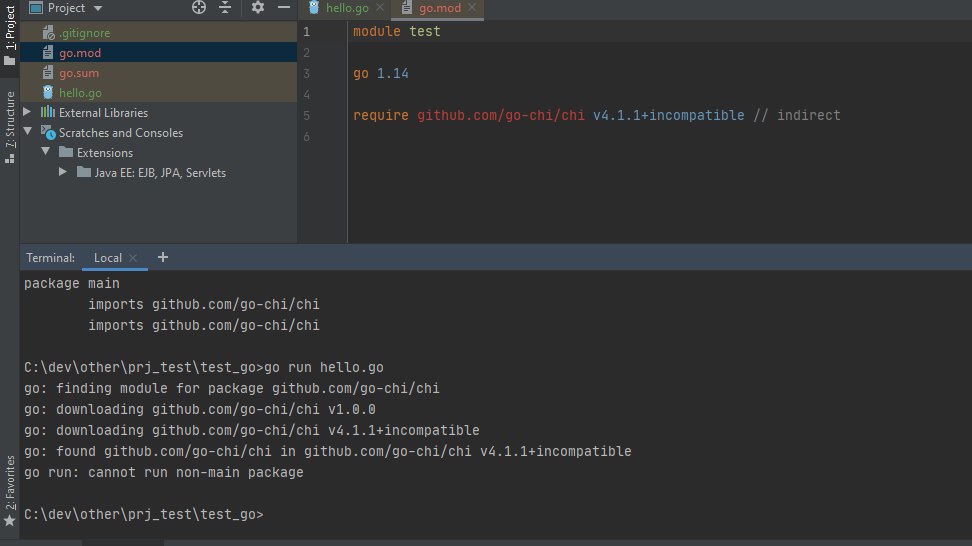Expand Java EE: EJB, JPA, Servlets folder
The image size is (972, 546).
[63, 172]
